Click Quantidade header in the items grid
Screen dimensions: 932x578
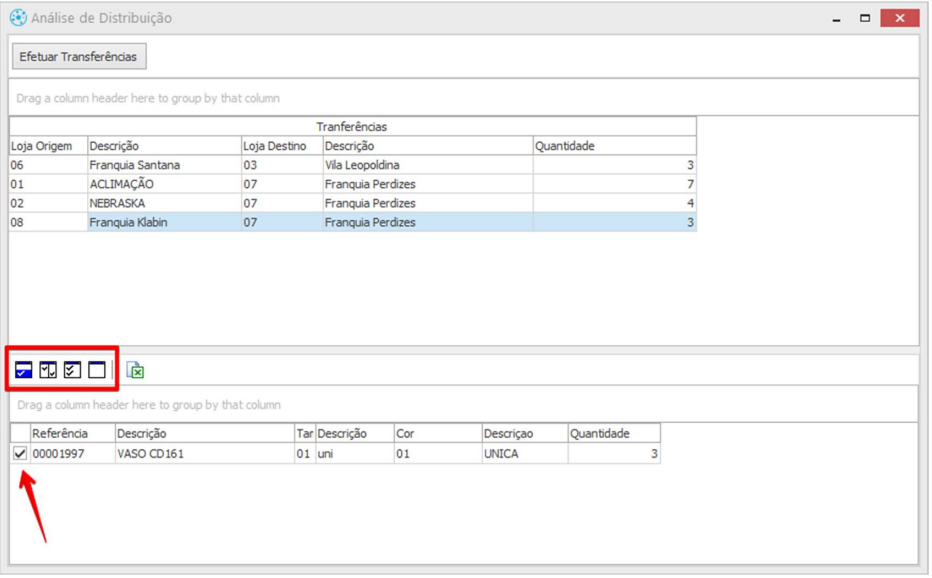coord(614,434)
